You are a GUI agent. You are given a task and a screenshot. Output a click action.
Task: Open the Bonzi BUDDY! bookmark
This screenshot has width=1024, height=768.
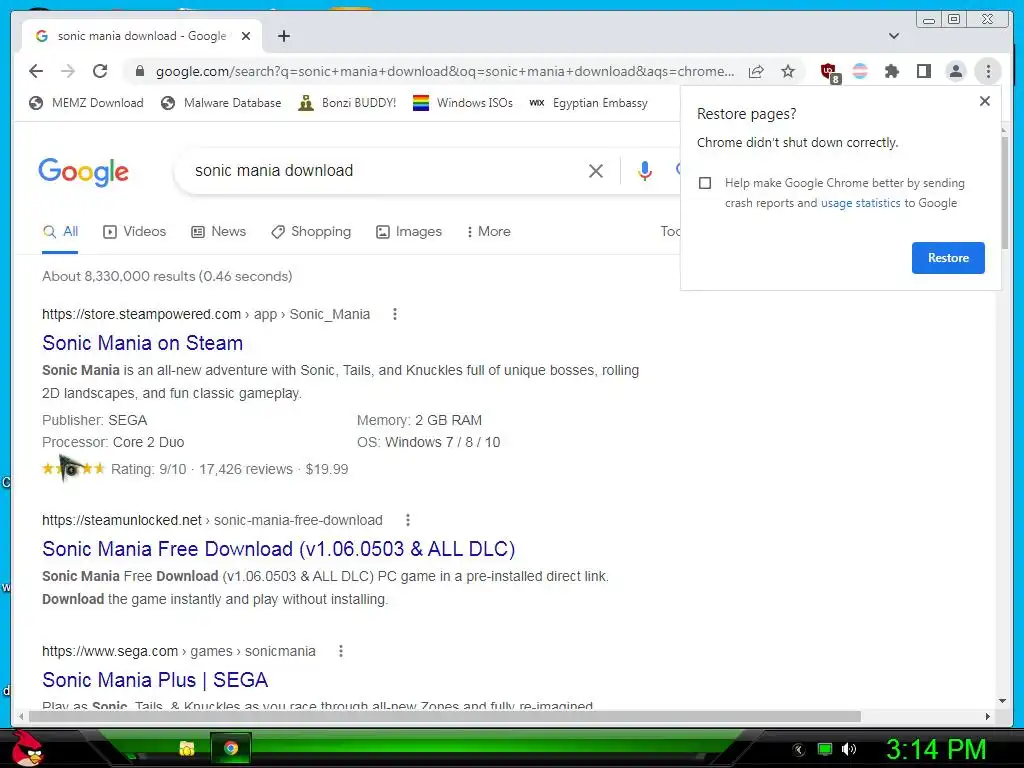pos(347,103)
